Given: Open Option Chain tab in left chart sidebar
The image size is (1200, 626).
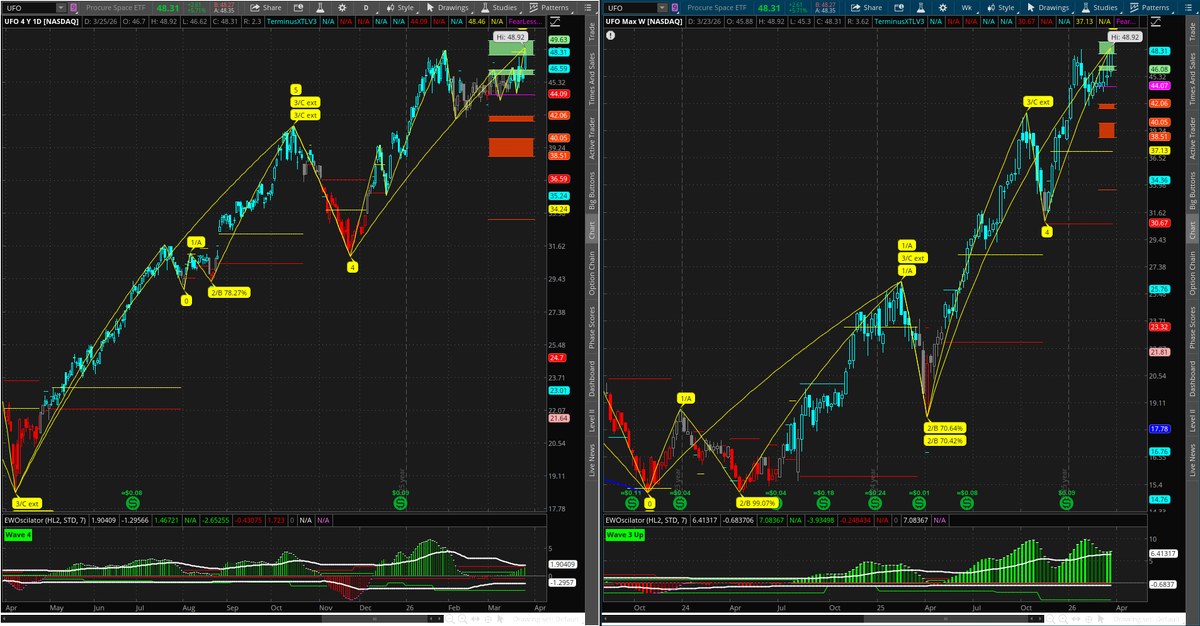Looking at the screenshot, I should (x=592, y=273).
